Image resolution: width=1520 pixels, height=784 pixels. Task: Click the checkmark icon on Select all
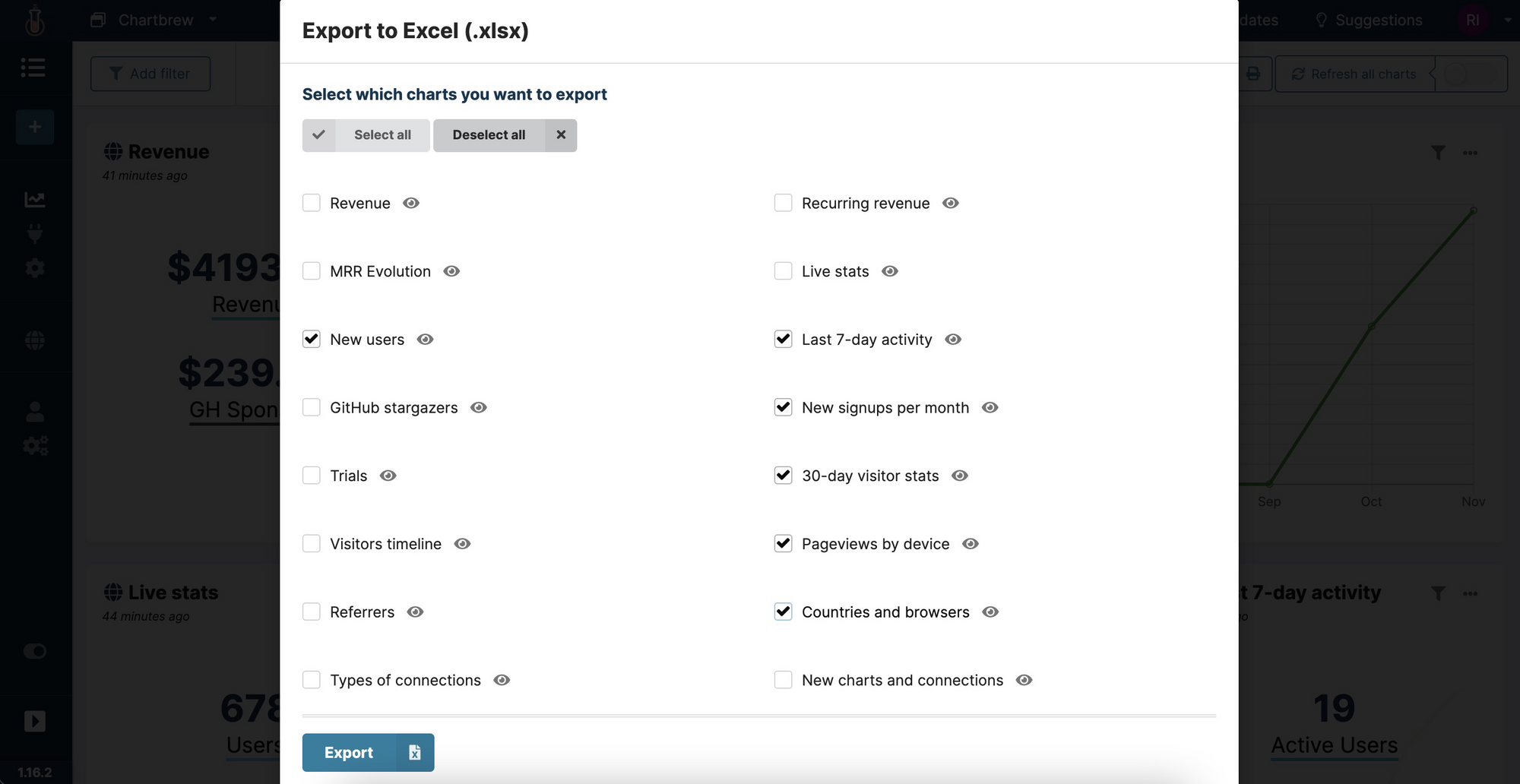point(319,134)
